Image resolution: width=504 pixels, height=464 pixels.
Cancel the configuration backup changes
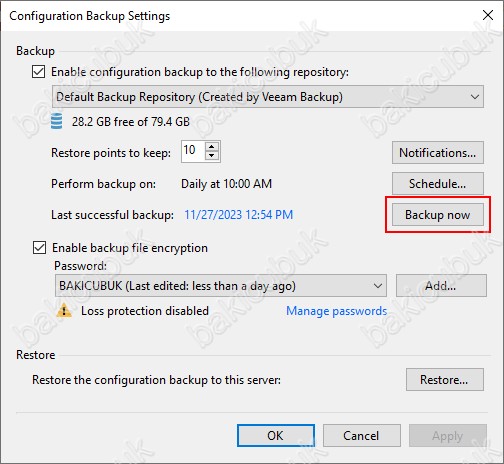[362, 435]
